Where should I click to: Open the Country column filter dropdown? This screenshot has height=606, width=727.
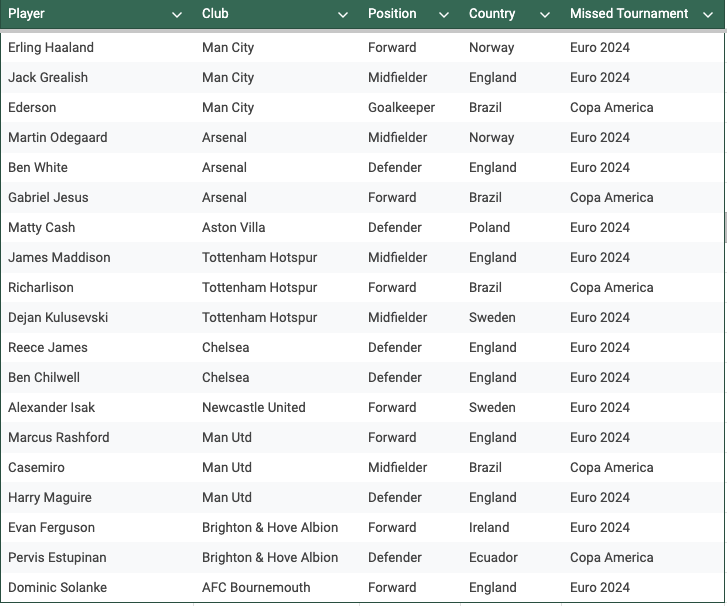(x=545, y=15)
